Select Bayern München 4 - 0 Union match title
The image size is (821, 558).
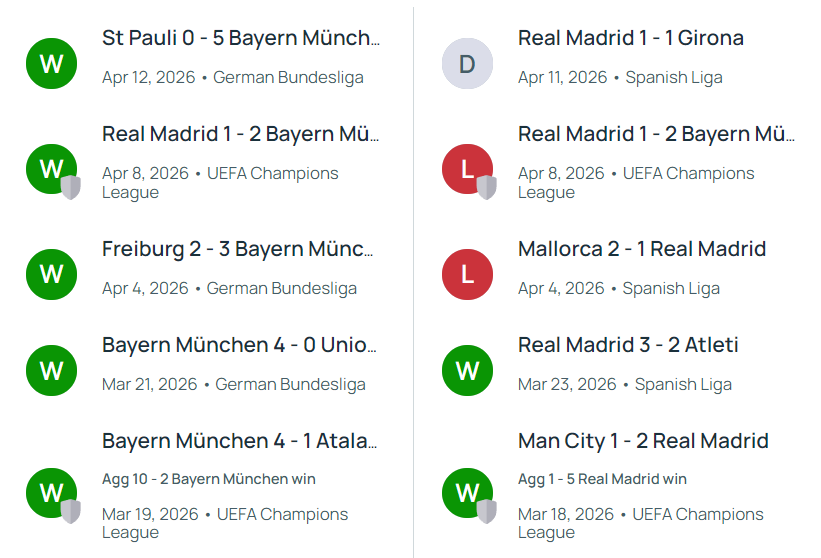pos(239,345)
